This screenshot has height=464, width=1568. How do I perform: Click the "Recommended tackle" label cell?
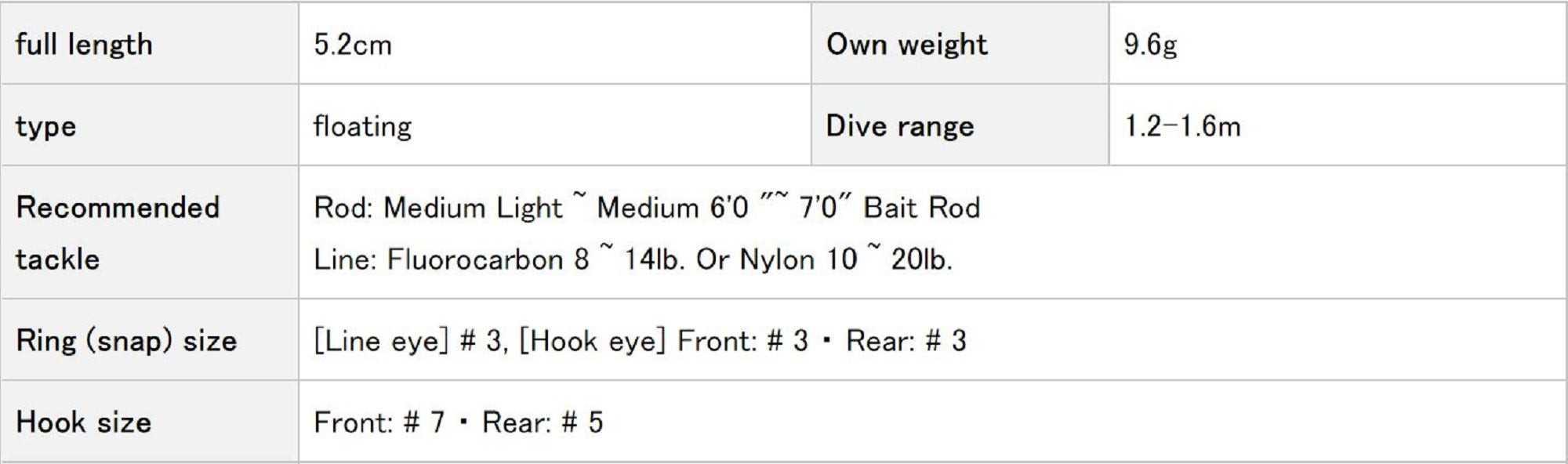pos(118,233)
